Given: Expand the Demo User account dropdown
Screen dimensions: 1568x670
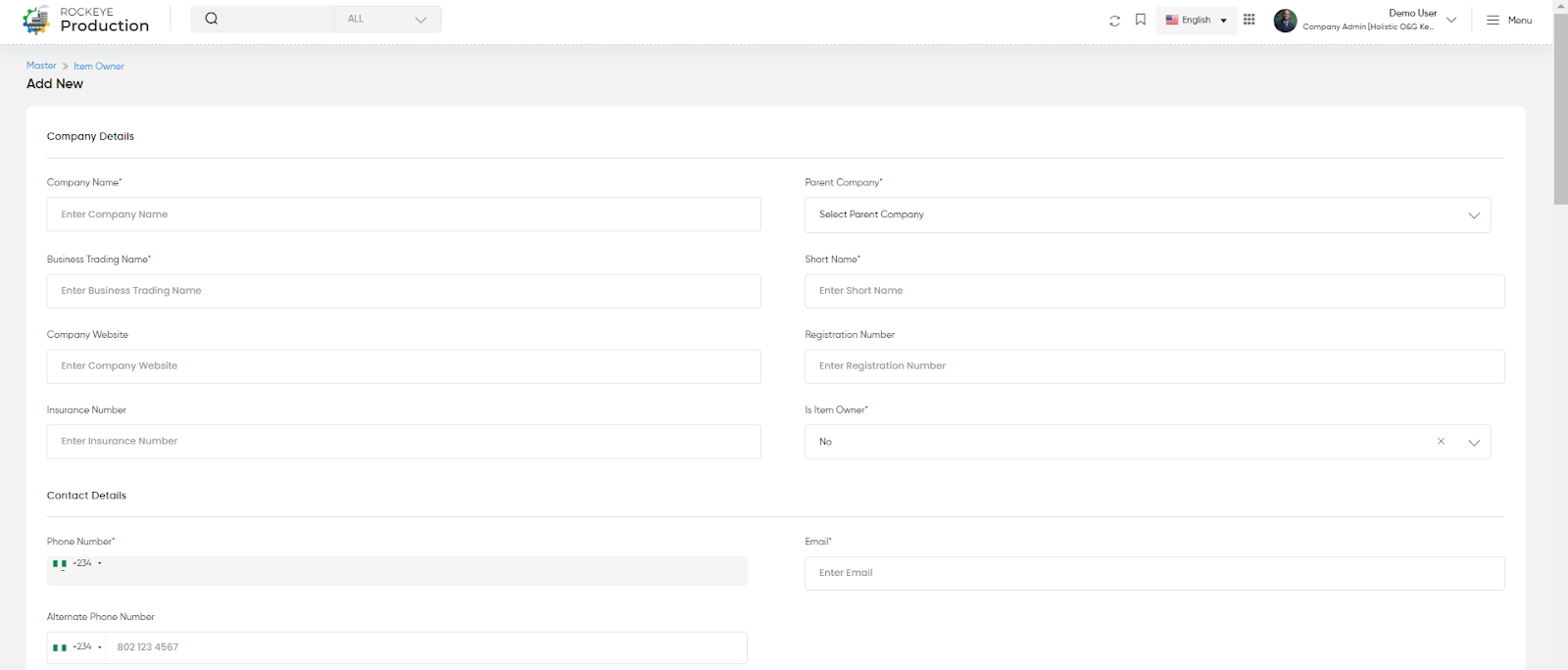Looking at the screenshot, I should coord(1451,20).
